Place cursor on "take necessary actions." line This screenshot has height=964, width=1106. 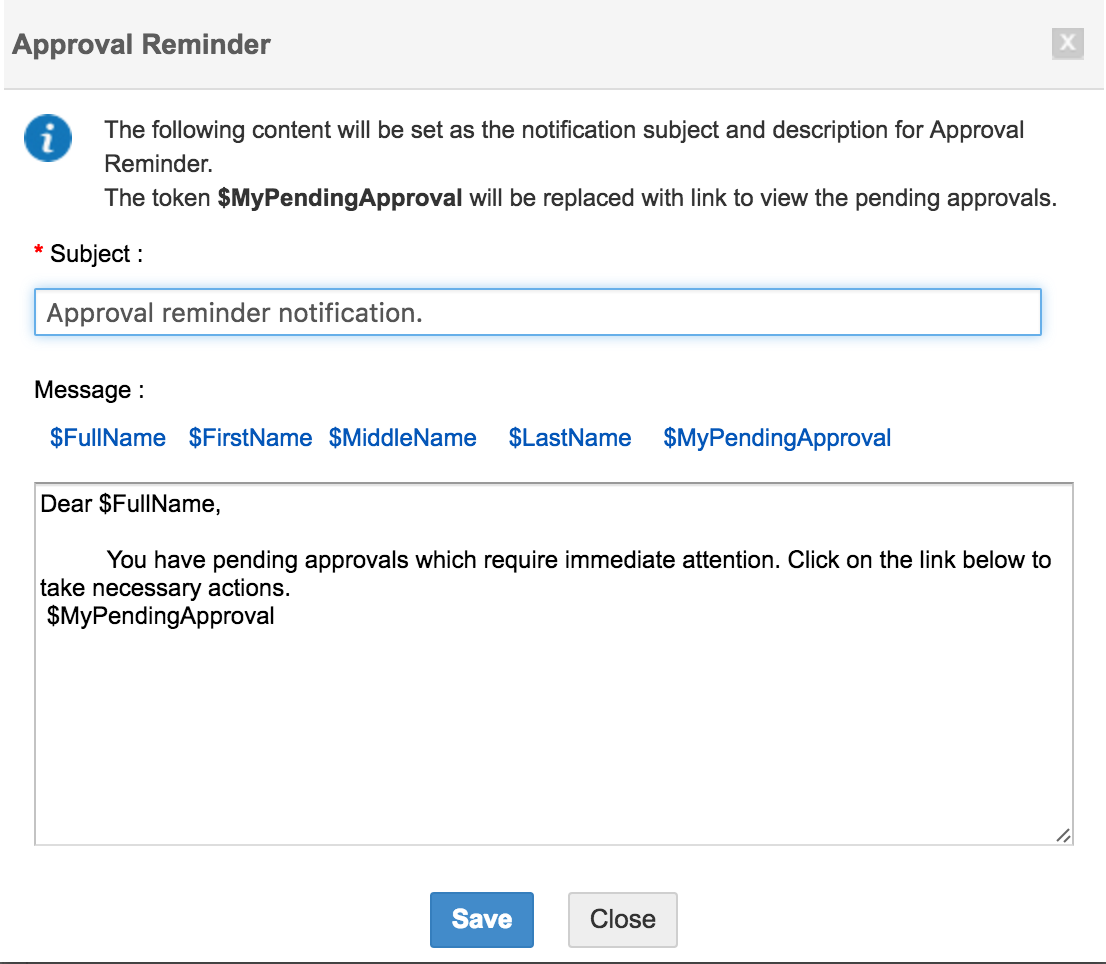click(x=165, y=588)
